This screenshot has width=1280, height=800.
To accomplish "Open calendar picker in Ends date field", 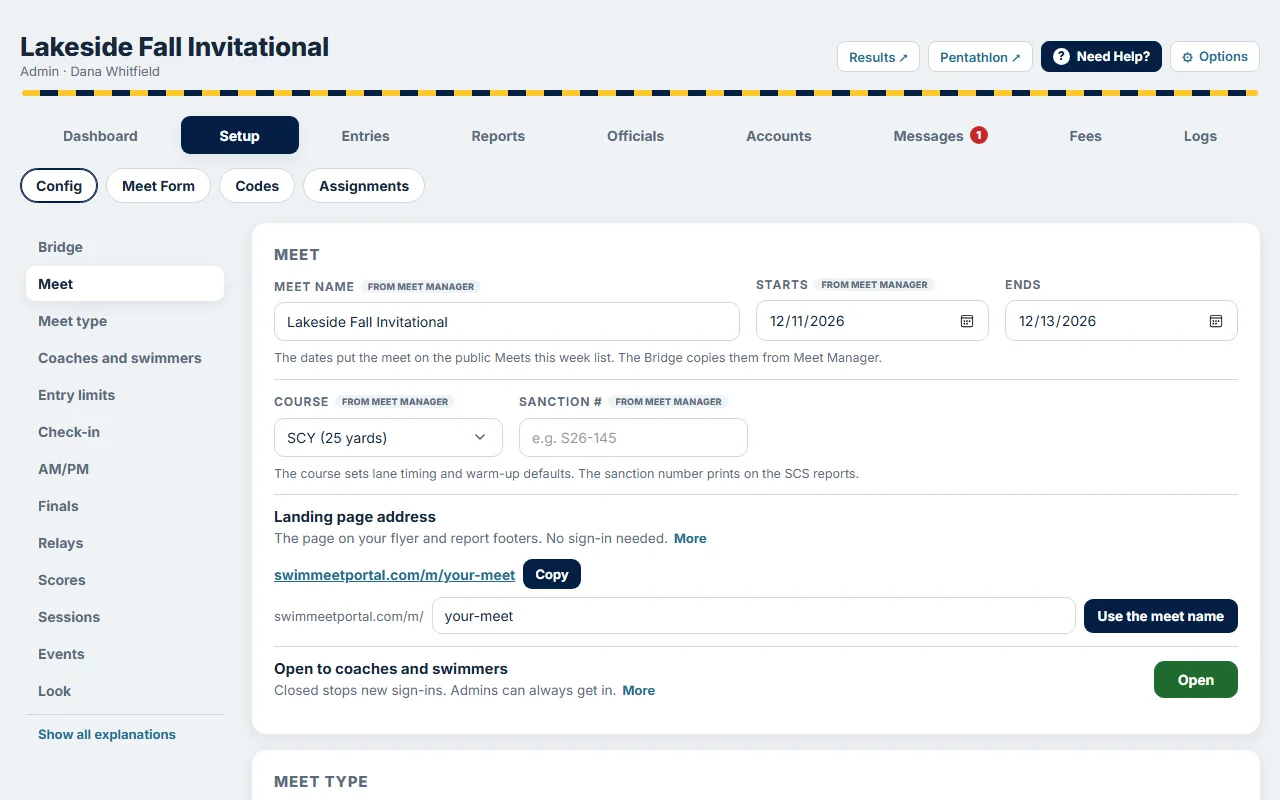I will click(1216, 321).
